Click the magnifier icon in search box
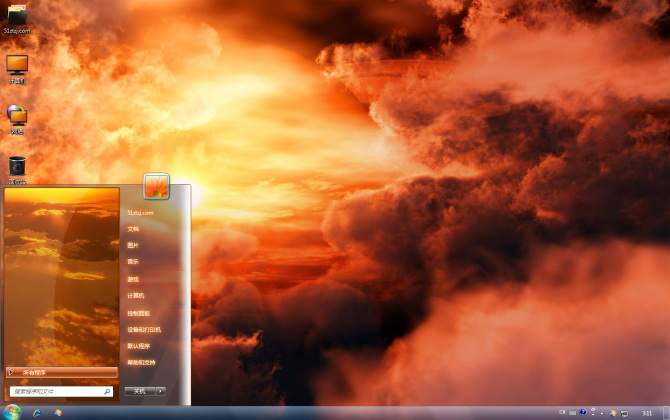Image resolution: width=670 pixels, height=420 pixels. pos(107,391)
